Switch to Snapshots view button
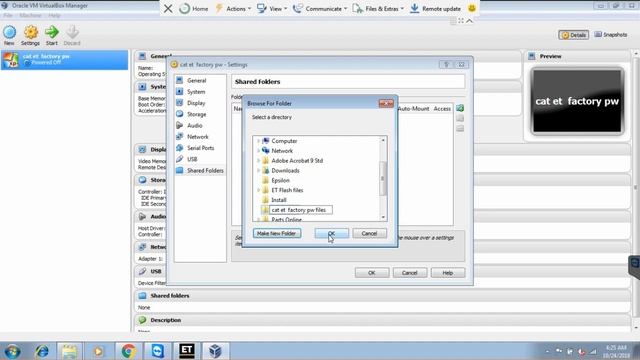Screen dimensions: 640x360 (611, 35)
